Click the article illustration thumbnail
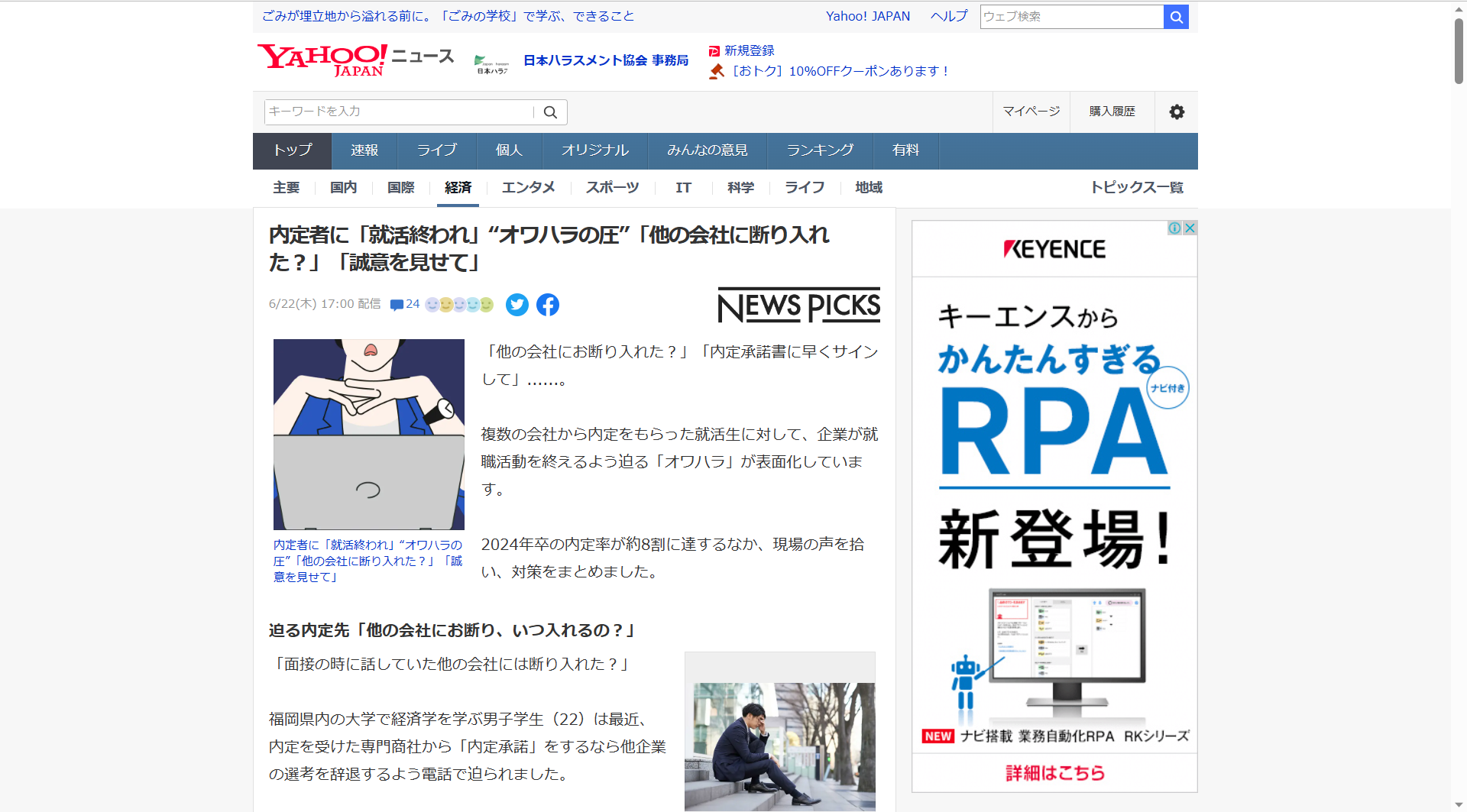 [368, 434]
